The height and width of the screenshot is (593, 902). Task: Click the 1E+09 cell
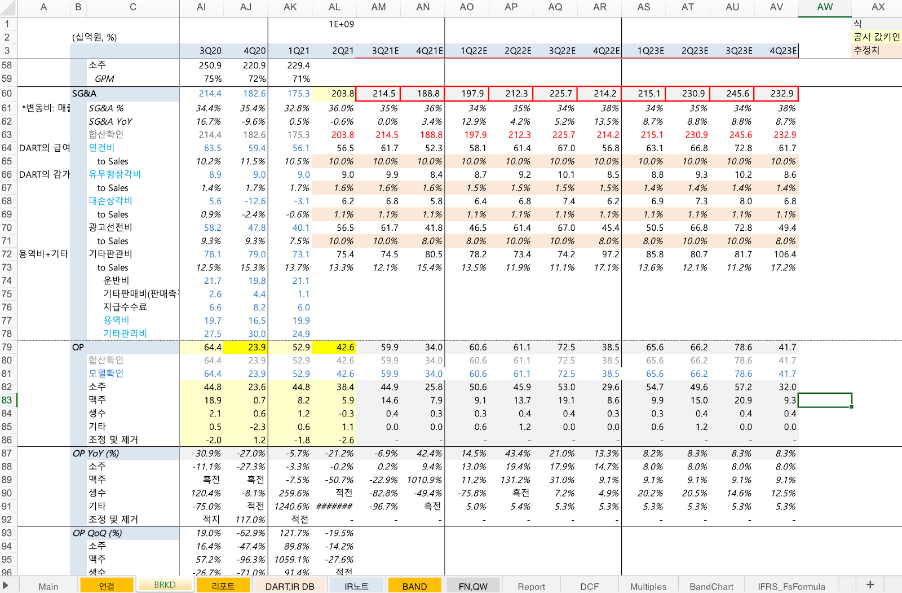(334, 24)
